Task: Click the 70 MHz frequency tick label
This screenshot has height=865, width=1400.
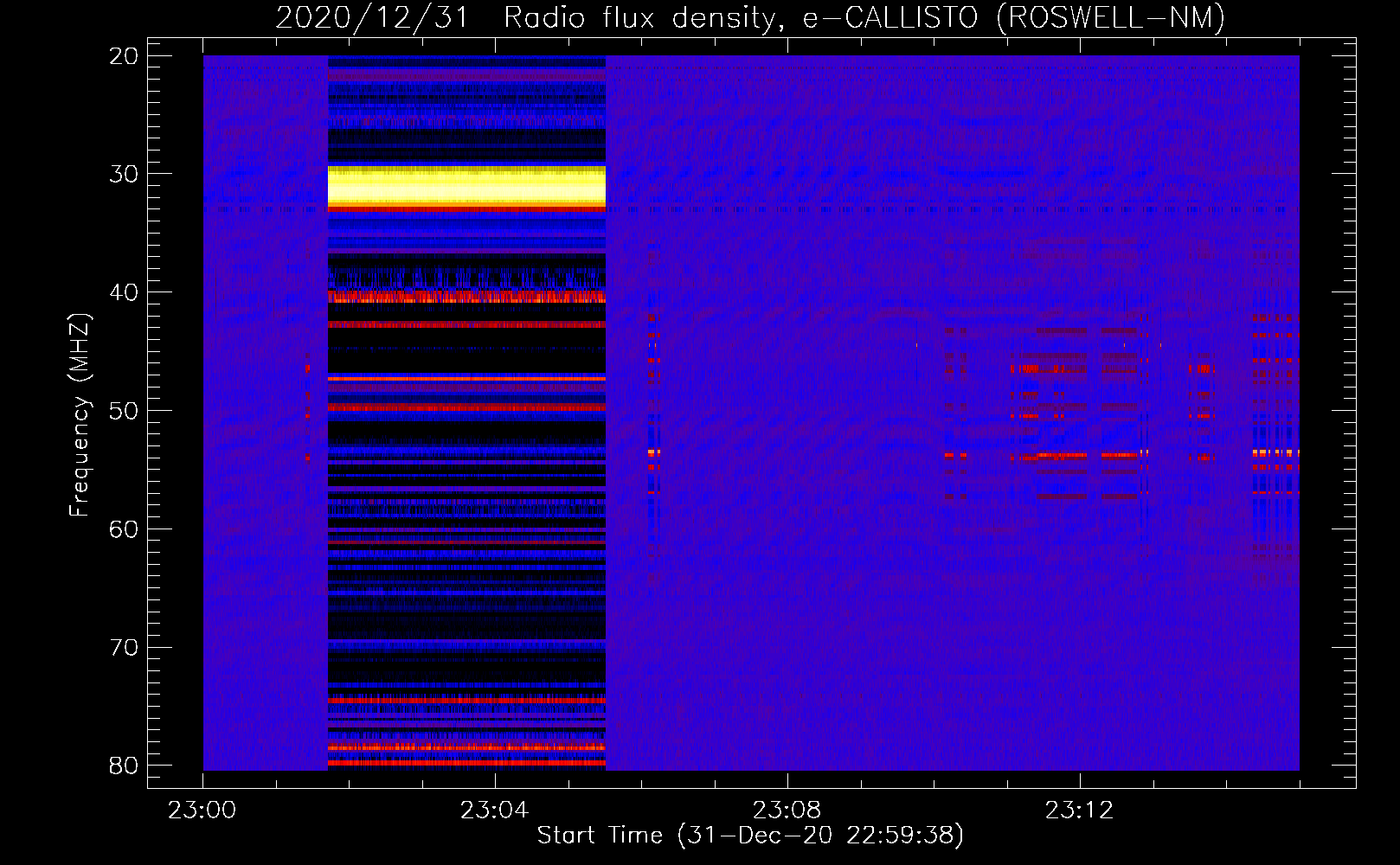Action: click(x=124, y=648)
